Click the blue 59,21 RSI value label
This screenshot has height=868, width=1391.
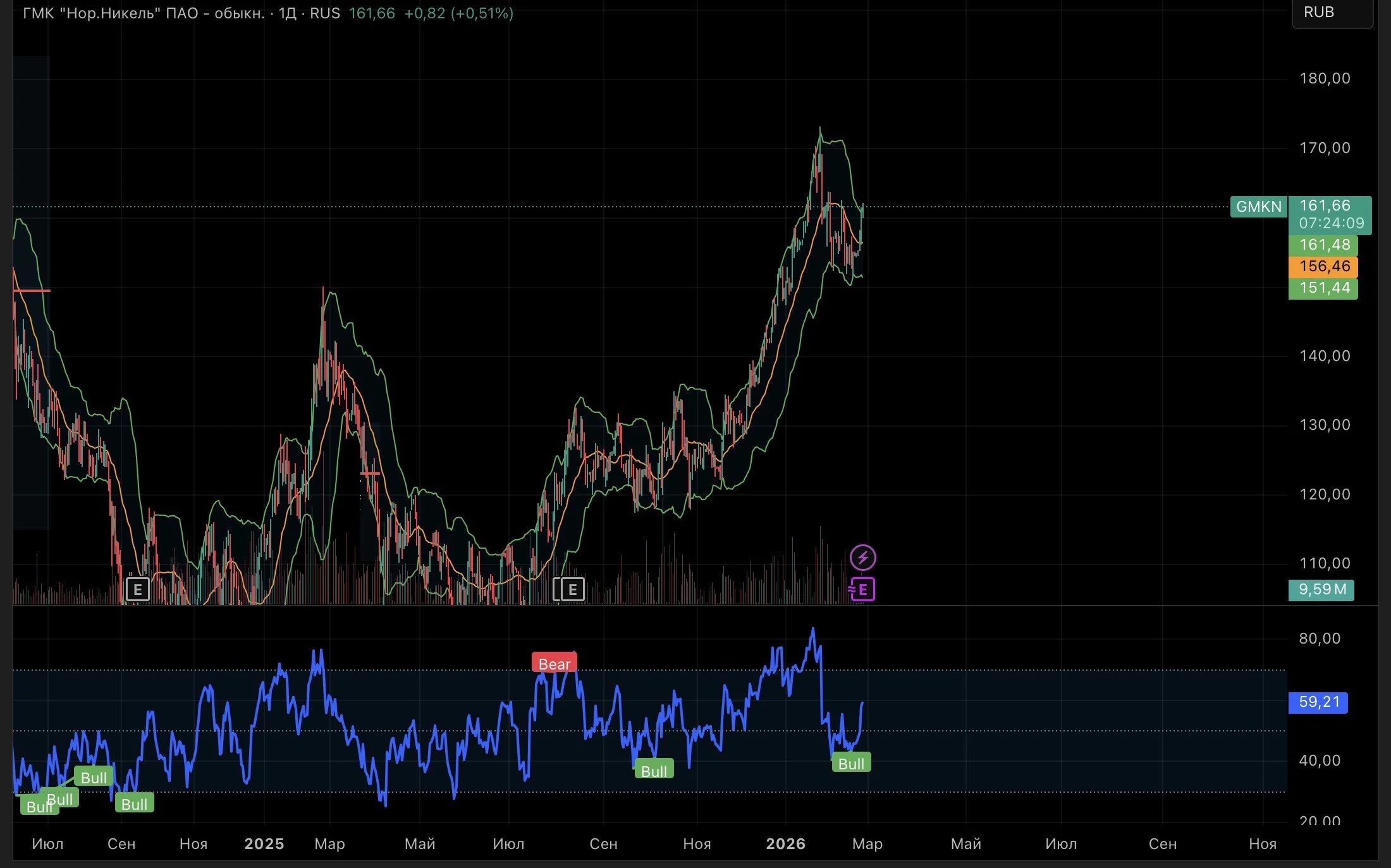[x=1318, y=702]
